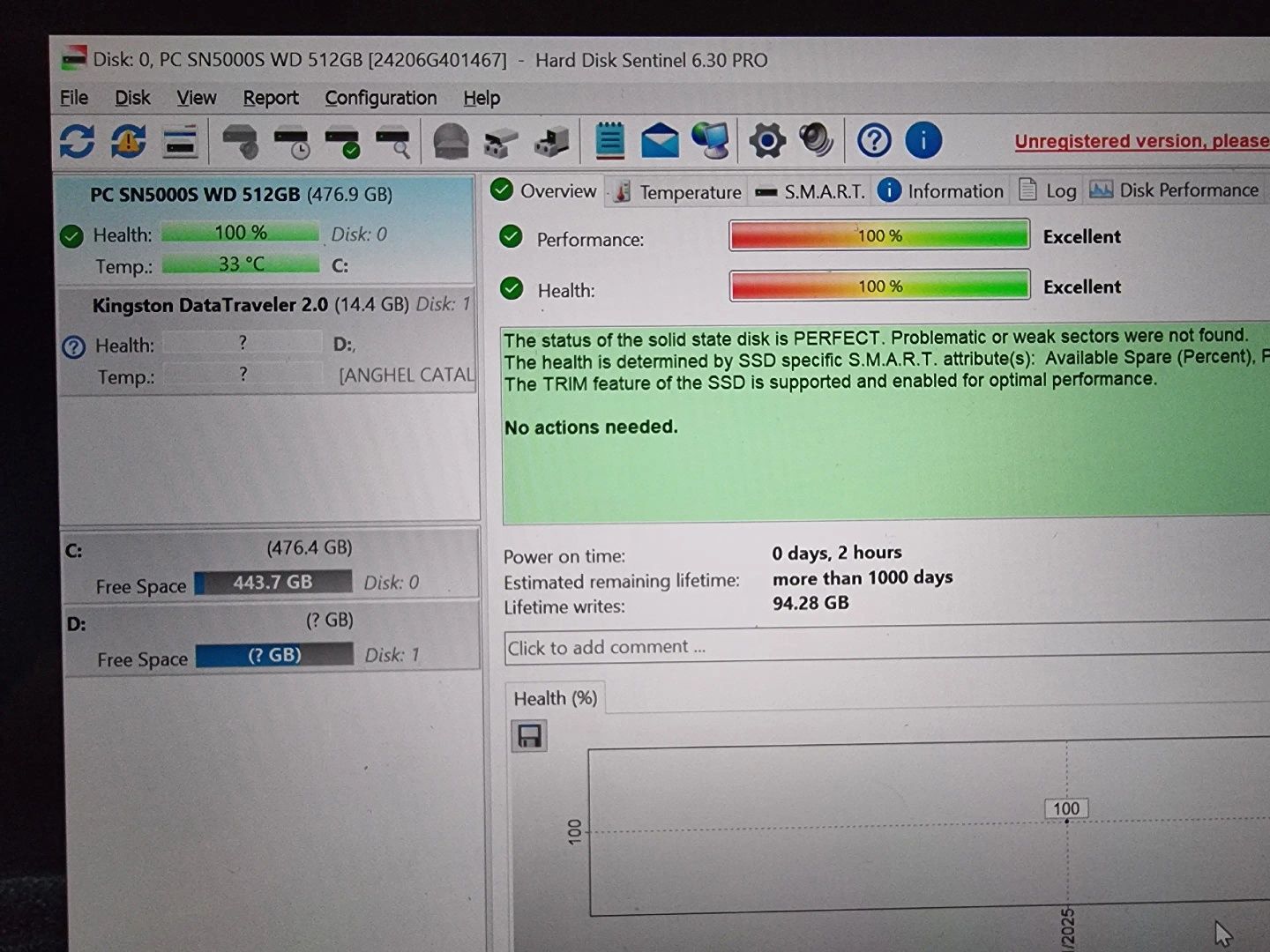This screenshot has width=1270, height=952.
Task: Switch to the Disk Performance tab
Action: pos(1174,190)
